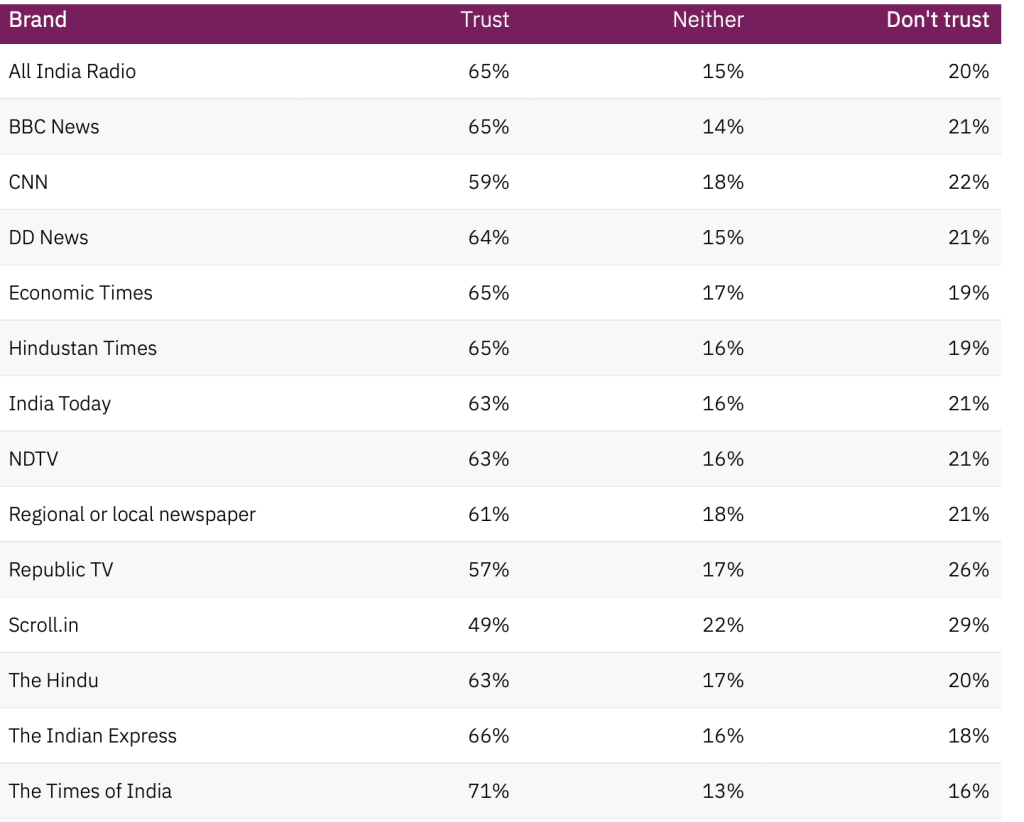Click The Hindu brand name
This screenshot has height=822, width=1024.
coord(53,681)
